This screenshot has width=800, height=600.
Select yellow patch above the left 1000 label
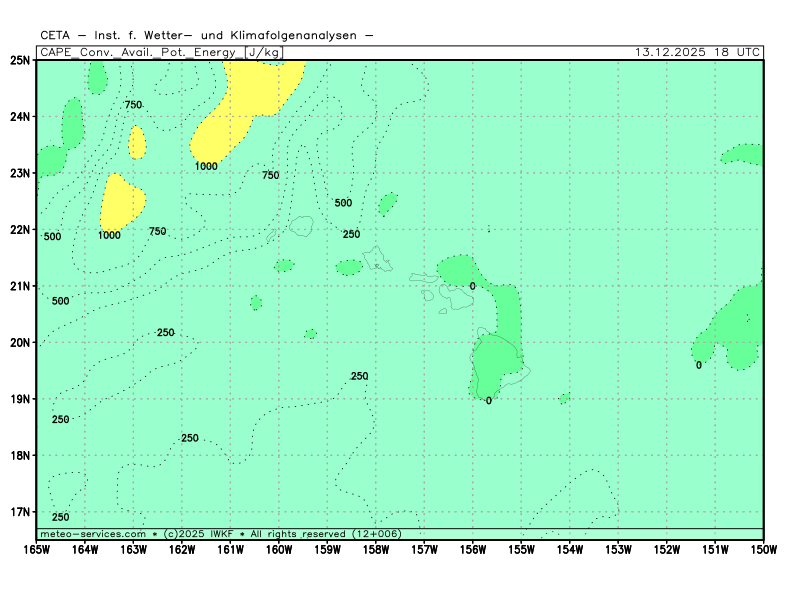(x=121, y=202)
